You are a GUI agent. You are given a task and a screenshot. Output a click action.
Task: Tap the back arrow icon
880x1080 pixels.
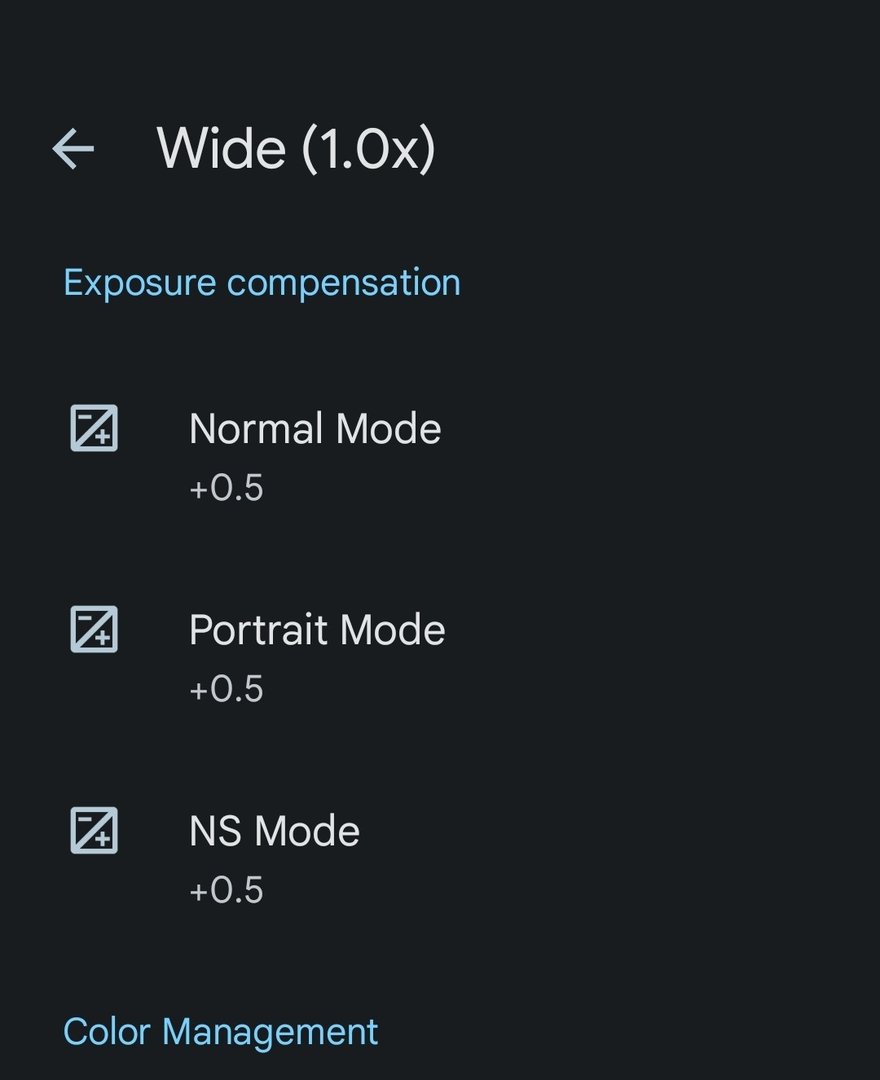pyautogui.click(x=73, y=149)
